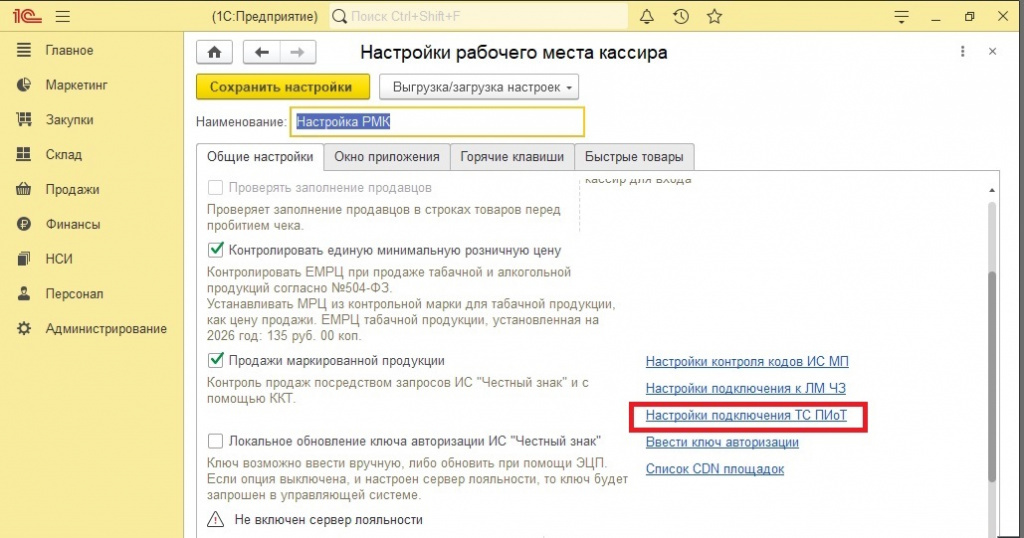Uncheck Контролировать единую минимальную розничную цену

coord(215,250)
